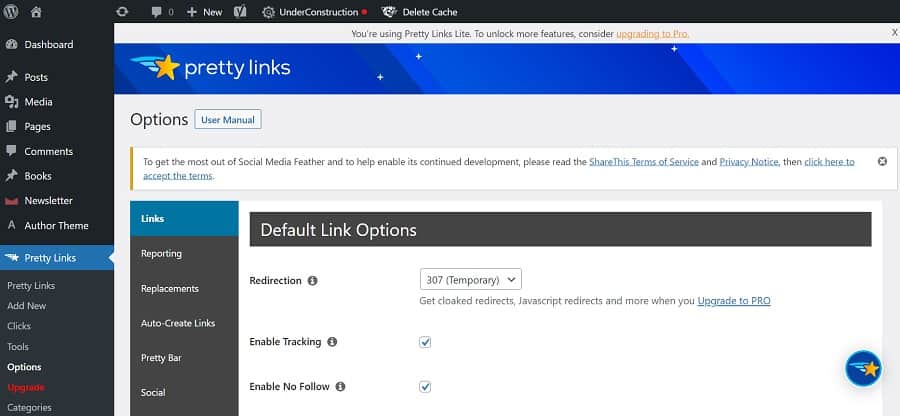Open the floating Pretty Links help button
The width and height of the screenshot is (900, 416).
(863, 368)
